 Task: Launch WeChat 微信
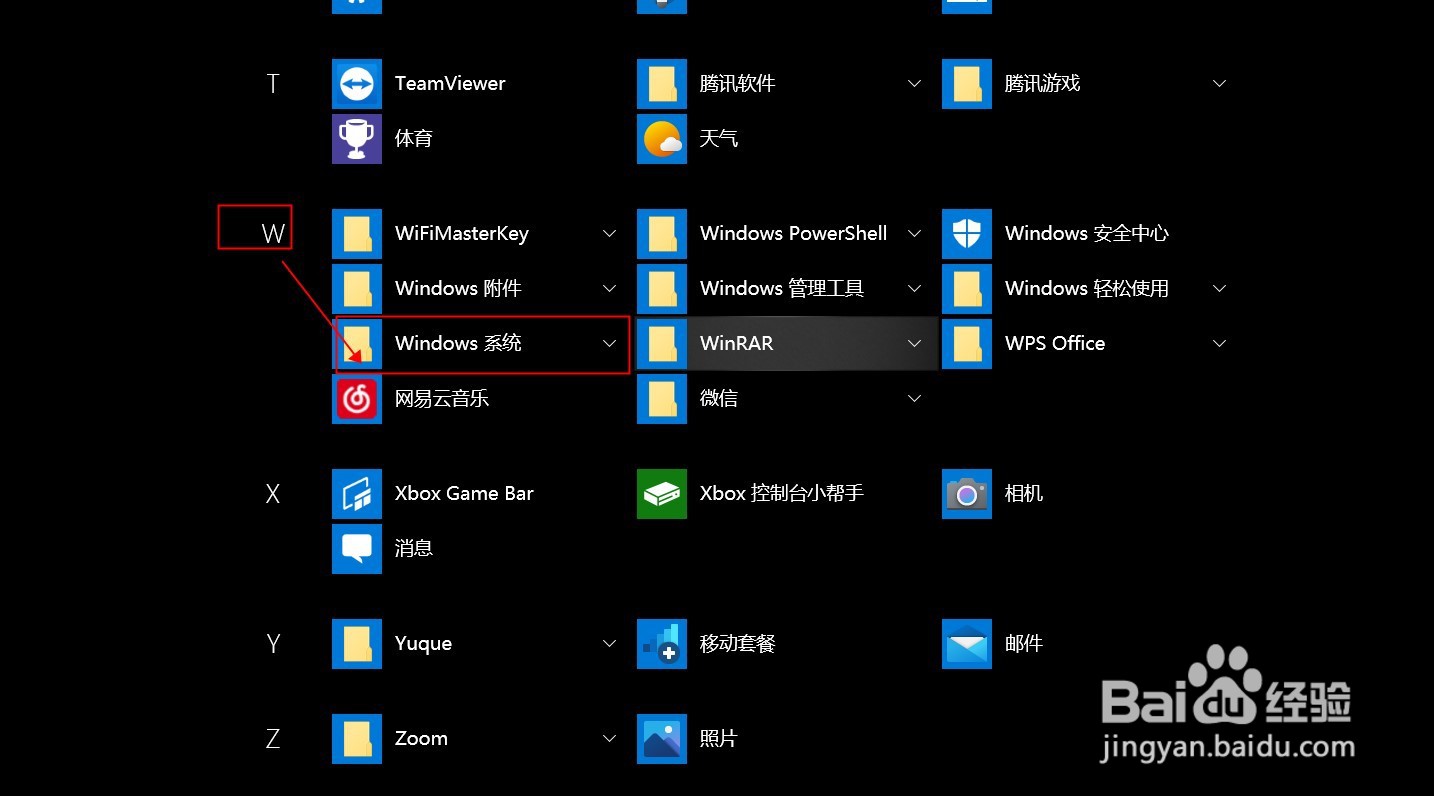click(718, 398)
